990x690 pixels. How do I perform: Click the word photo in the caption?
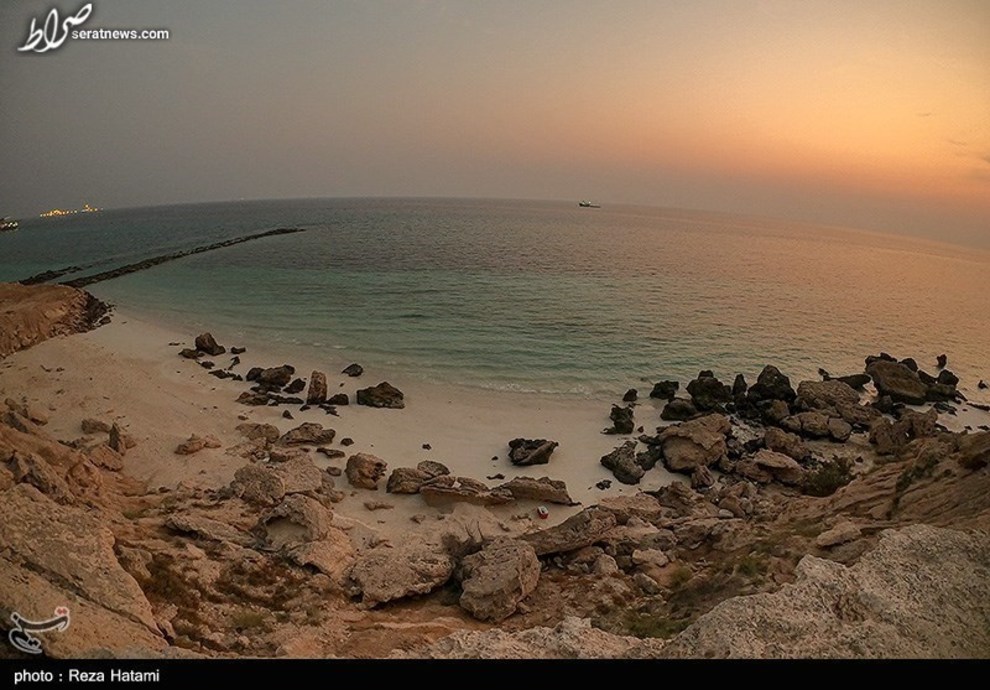tap(33, 676)
